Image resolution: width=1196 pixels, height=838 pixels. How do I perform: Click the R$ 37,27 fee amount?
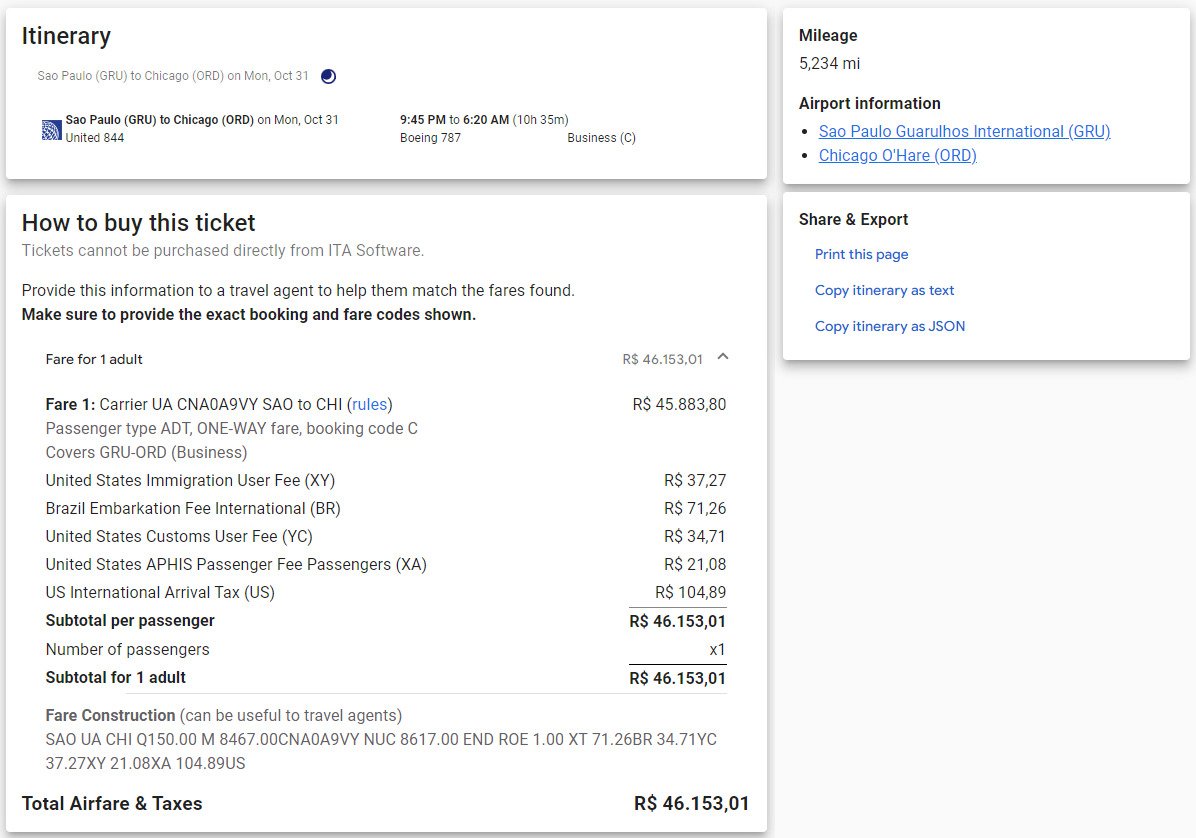[x=695, y=480]
